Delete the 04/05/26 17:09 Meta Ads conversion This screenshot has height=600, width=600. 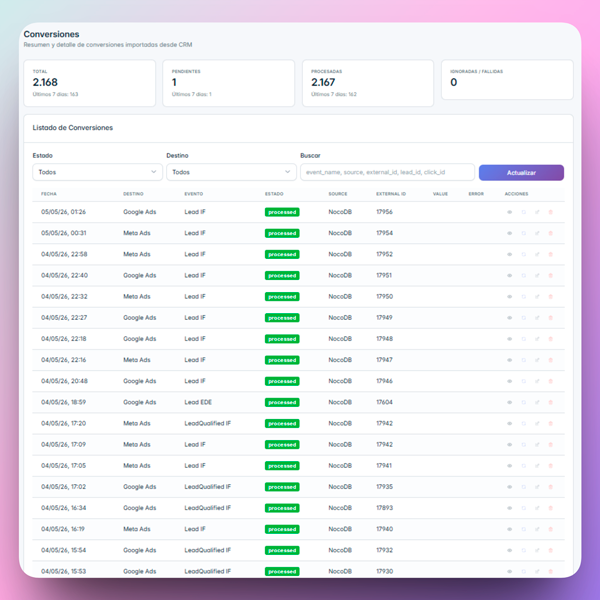tap(551, 445)
